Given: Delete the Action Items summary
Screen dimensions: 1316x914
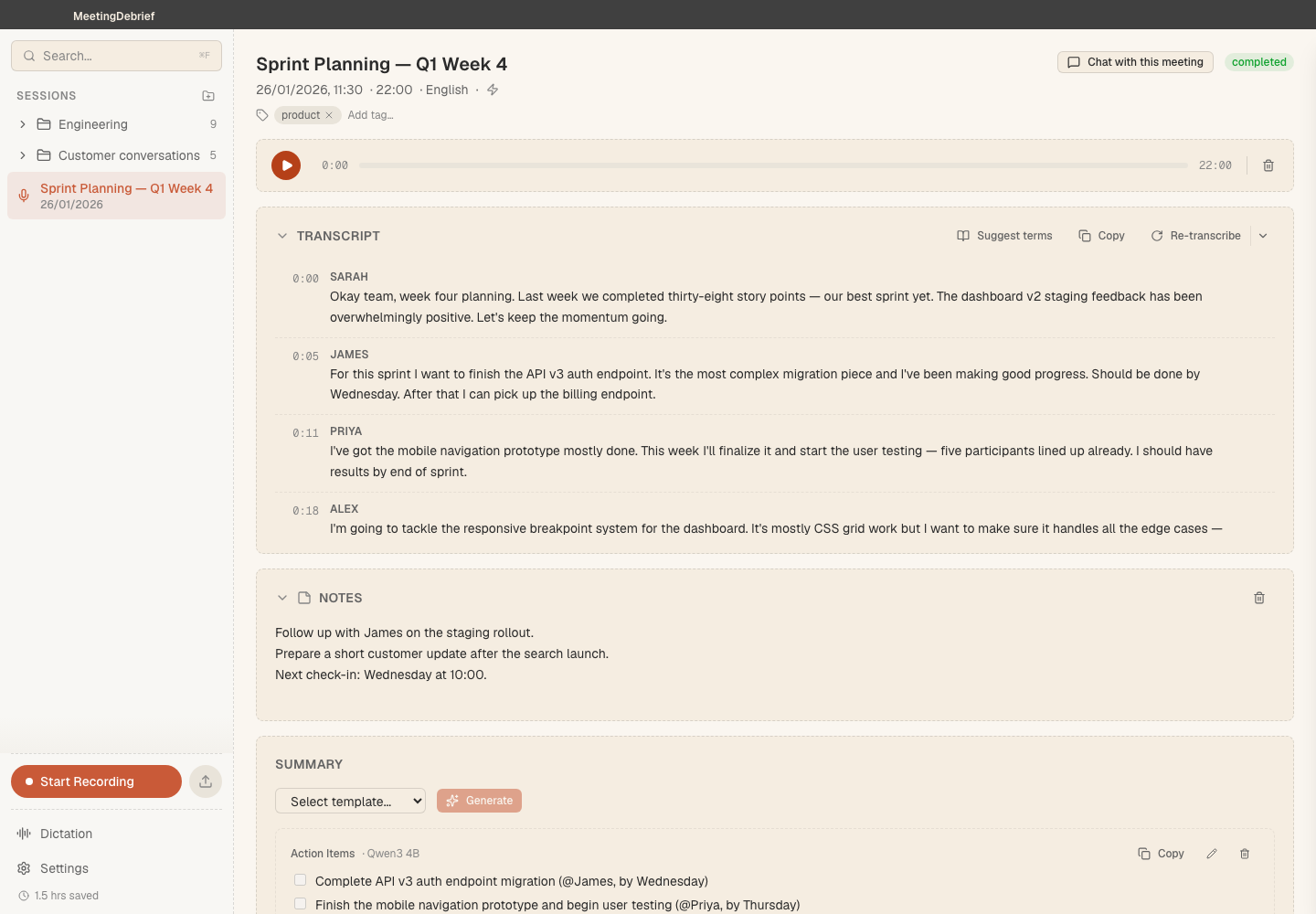Looking at the screenshot, I should [x=1245, y=854].
